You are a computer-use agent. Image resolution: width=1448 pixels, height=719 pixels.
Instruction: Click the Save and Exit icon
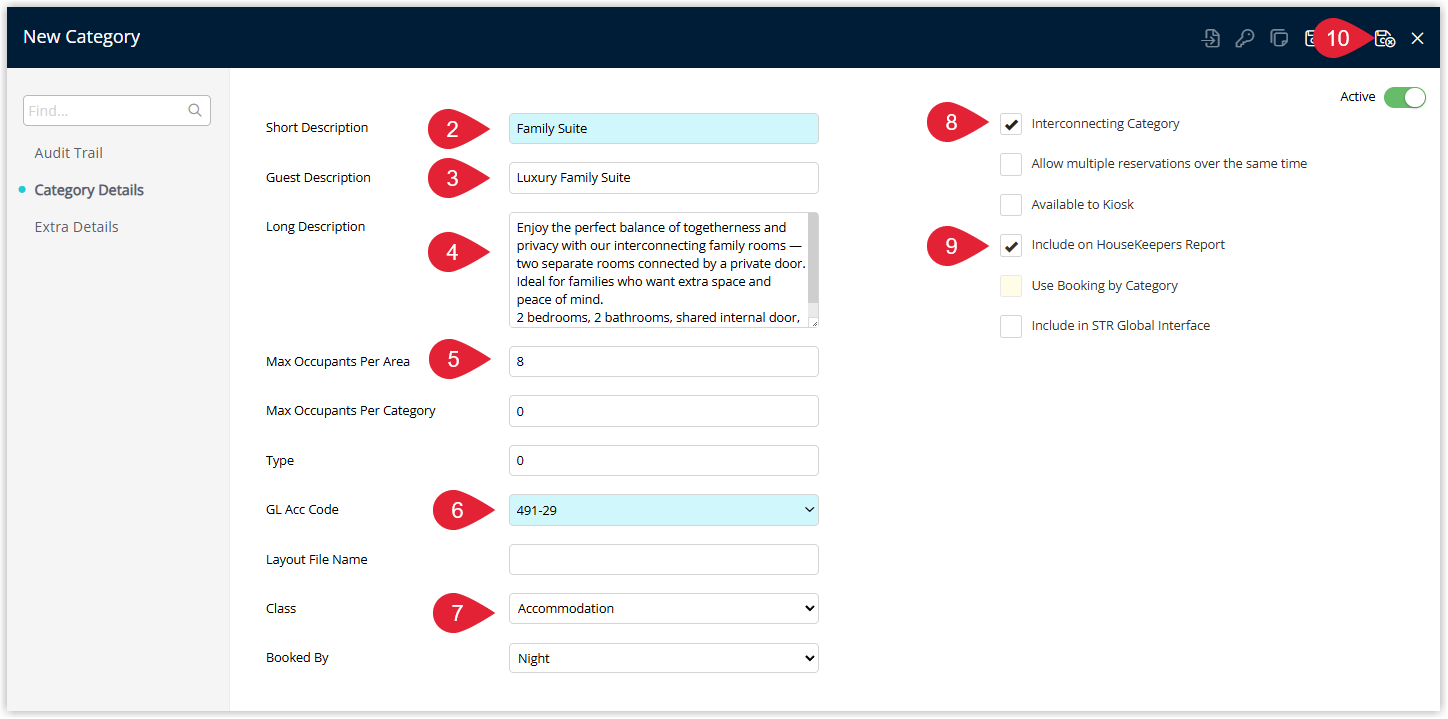[1385, 38]
